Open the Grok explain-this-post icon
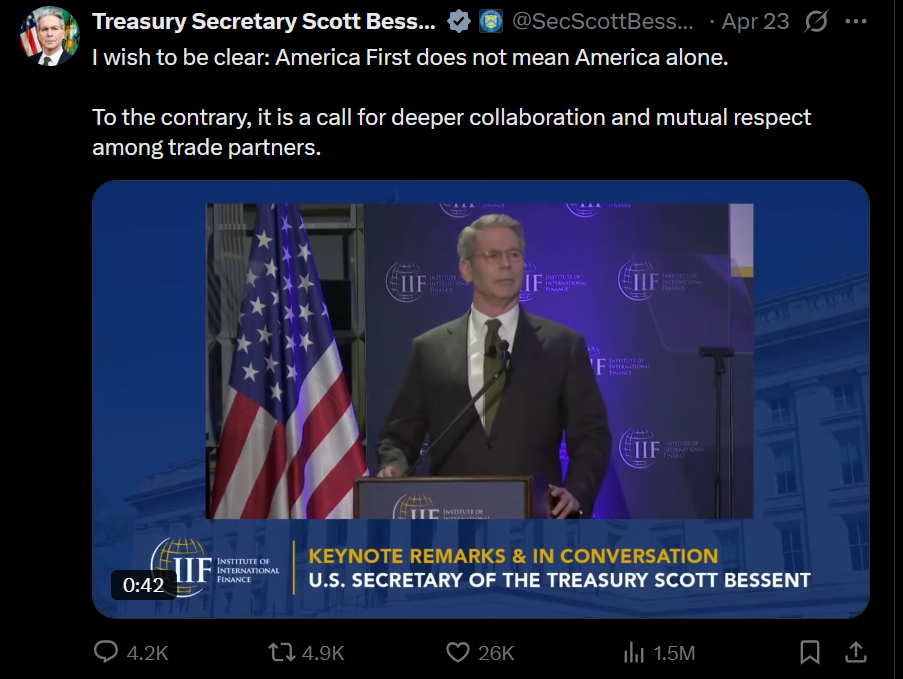The image size is (903, 679). pyautogui.click(x=816, y=22)
